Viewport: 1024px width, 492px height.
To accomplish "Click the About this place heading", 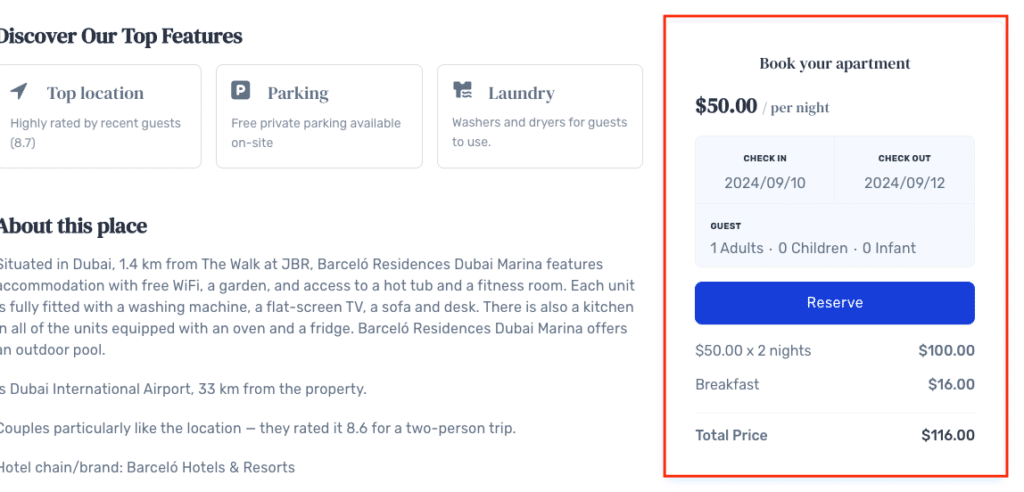I will click(72, 226).
